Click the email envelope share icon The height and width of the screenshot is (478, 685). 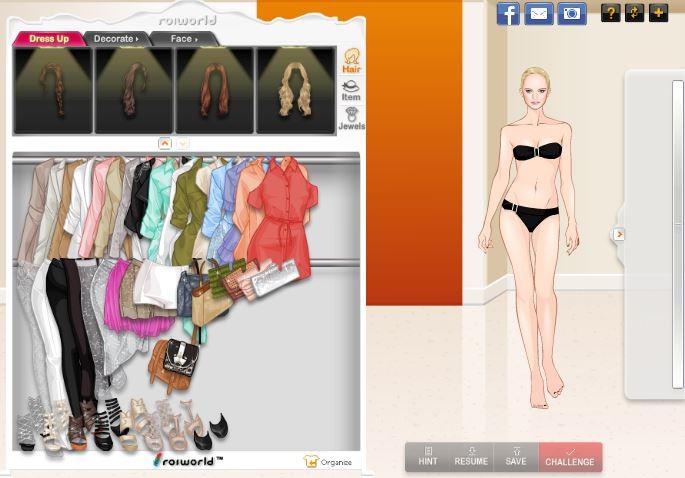[539, 14]
